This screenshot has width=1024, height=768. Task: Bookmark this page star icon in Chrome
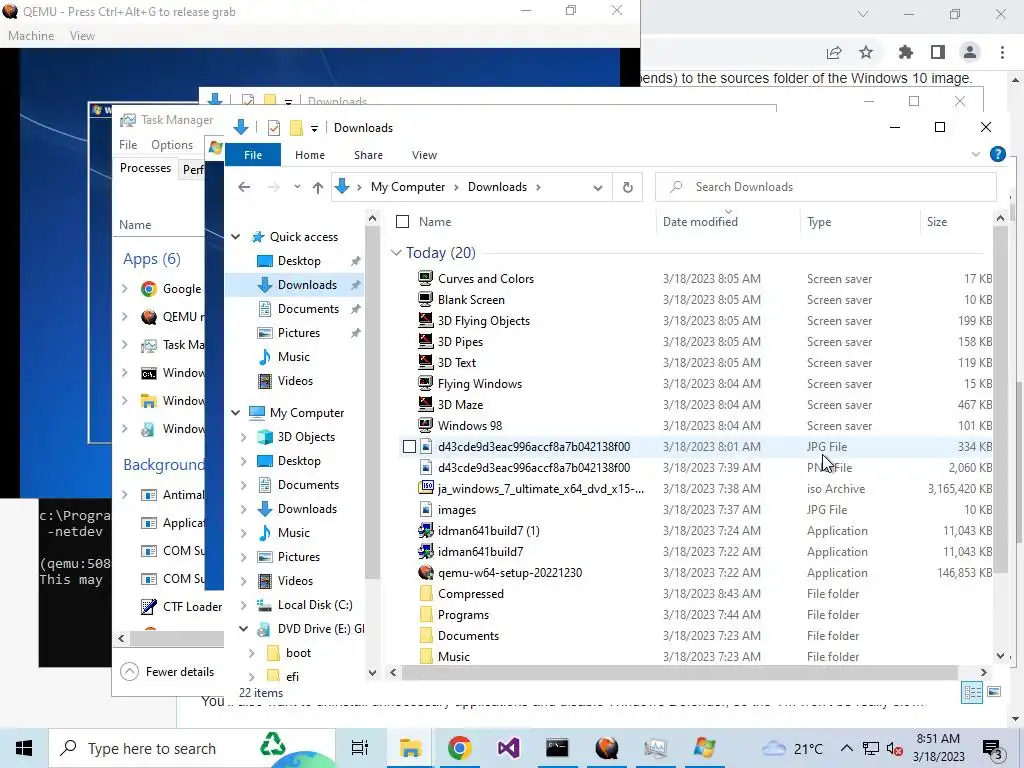pos(866,52)
